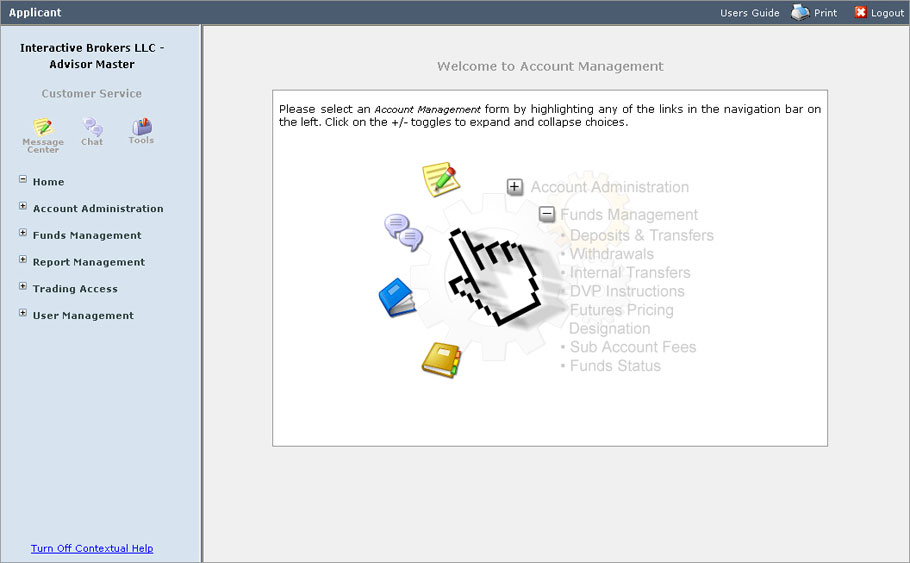
Task: Click the Welcome to Account Management heading
Action: pyautogui.click(x=550, y=66)
